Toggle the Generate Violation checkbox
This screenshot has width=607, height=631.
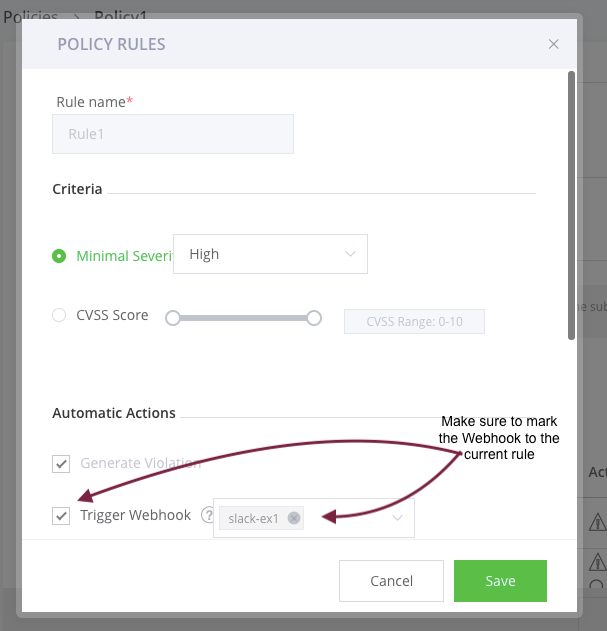click(61, 464)
